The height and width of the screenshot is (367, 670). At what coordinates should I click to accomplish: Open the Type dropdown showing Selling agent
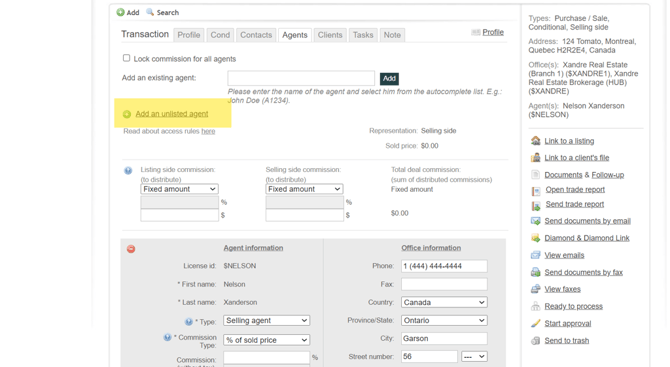pos(267,320)
